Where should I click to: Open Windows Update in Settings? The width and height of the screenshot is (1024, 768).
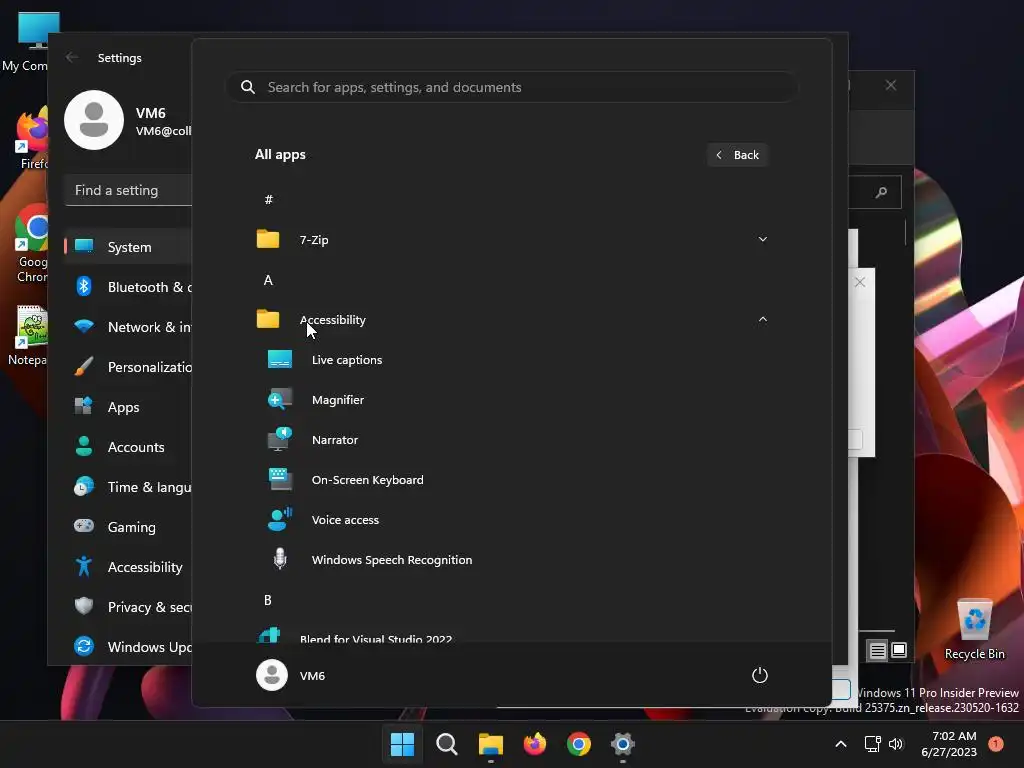point(129,647)
